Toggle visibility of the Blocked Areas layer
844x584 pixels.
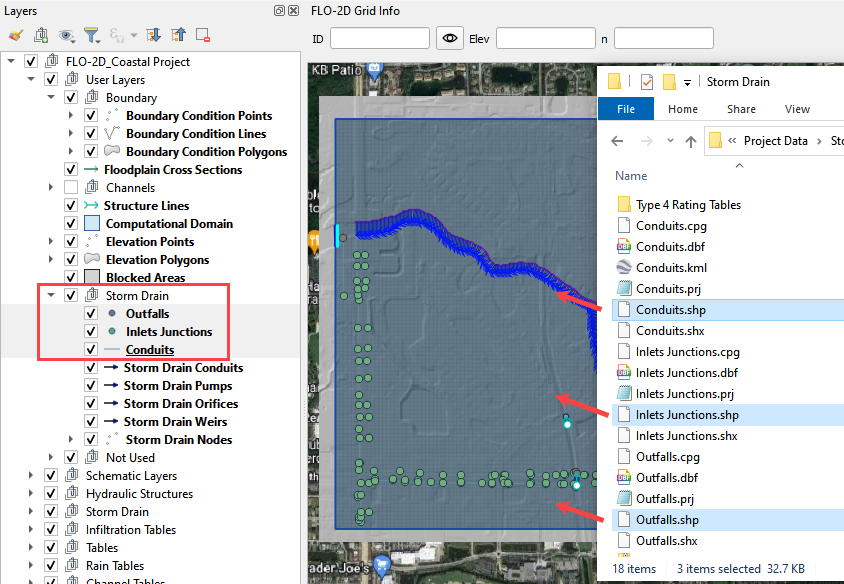pyautogui.click(x=71, y=278)
